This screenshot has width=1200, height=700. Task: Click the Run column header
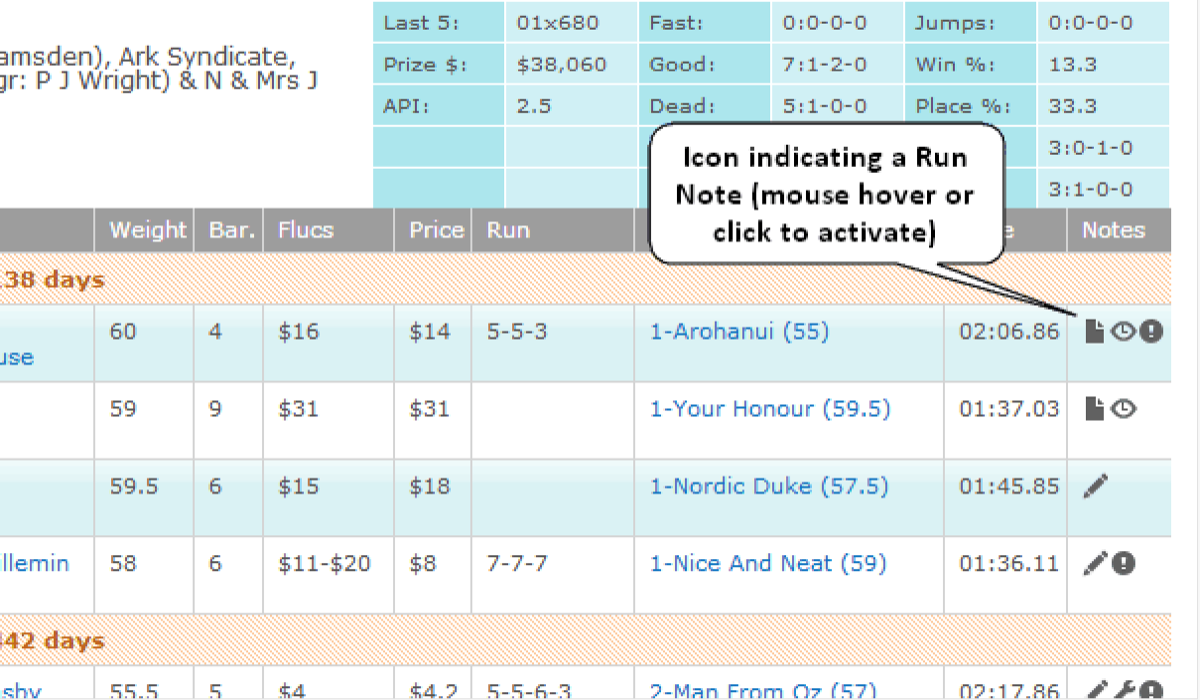pos(507,230)
